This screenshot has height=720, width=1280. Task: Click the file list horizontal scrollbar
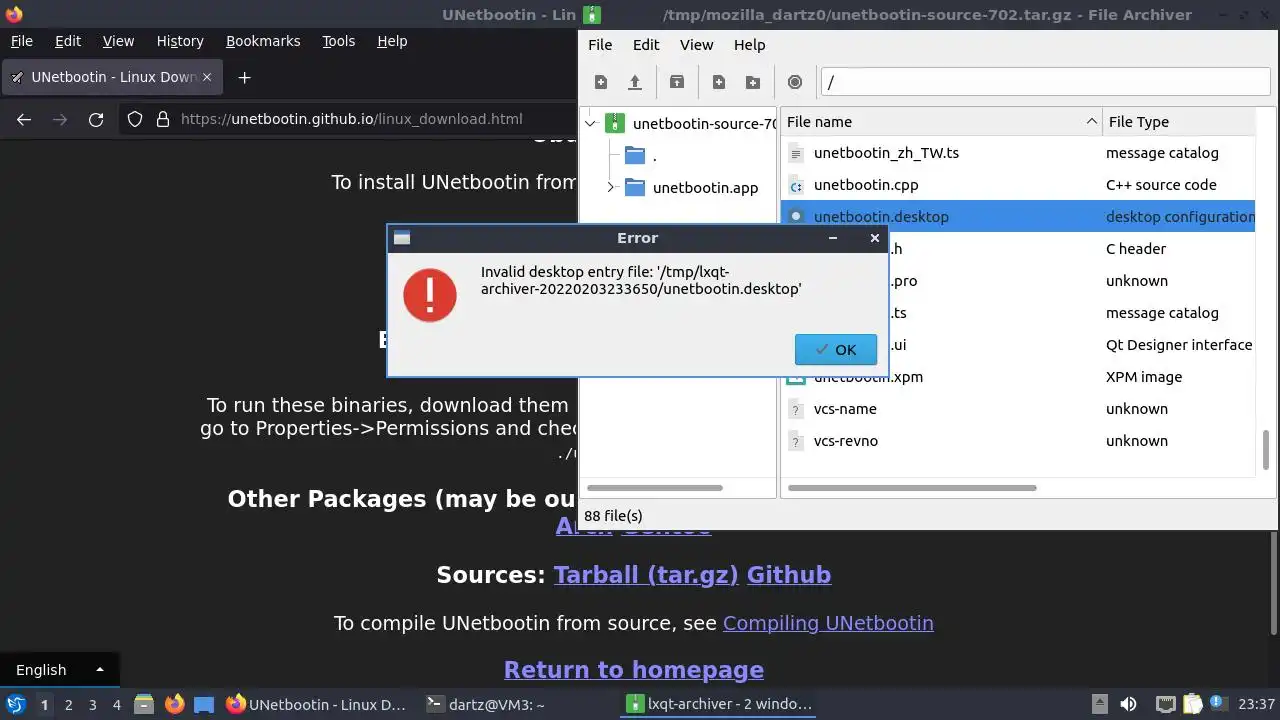click(x=913, y=488)
